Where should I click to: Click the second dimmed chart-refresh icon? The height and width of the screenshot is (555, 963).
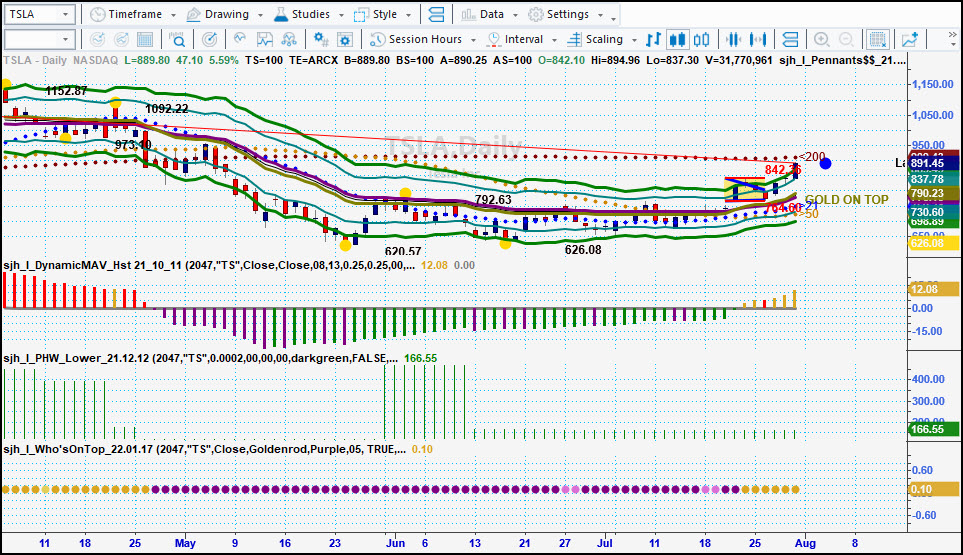pos(122,40)
